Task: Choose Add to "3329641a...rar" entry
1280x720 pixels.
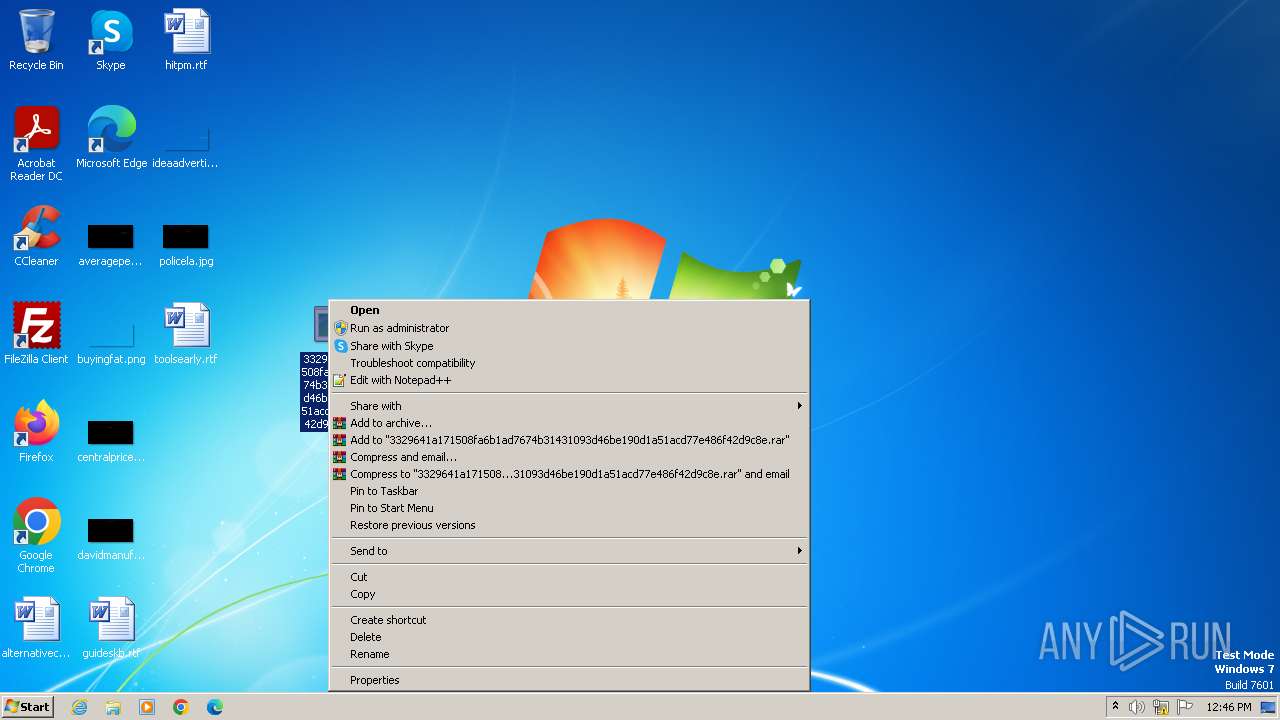Action: [569, 440]
